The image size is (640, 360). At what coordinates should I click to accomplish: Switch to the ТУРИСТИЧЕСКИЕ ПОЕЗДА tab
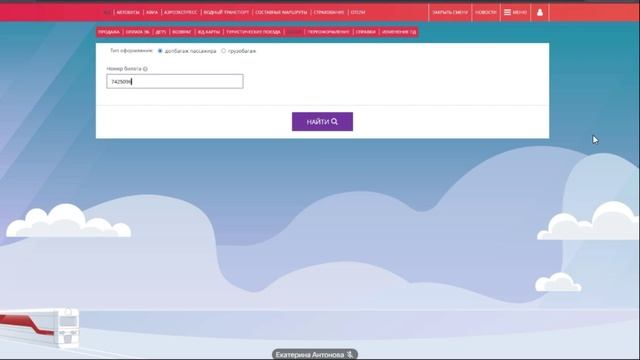253,32
